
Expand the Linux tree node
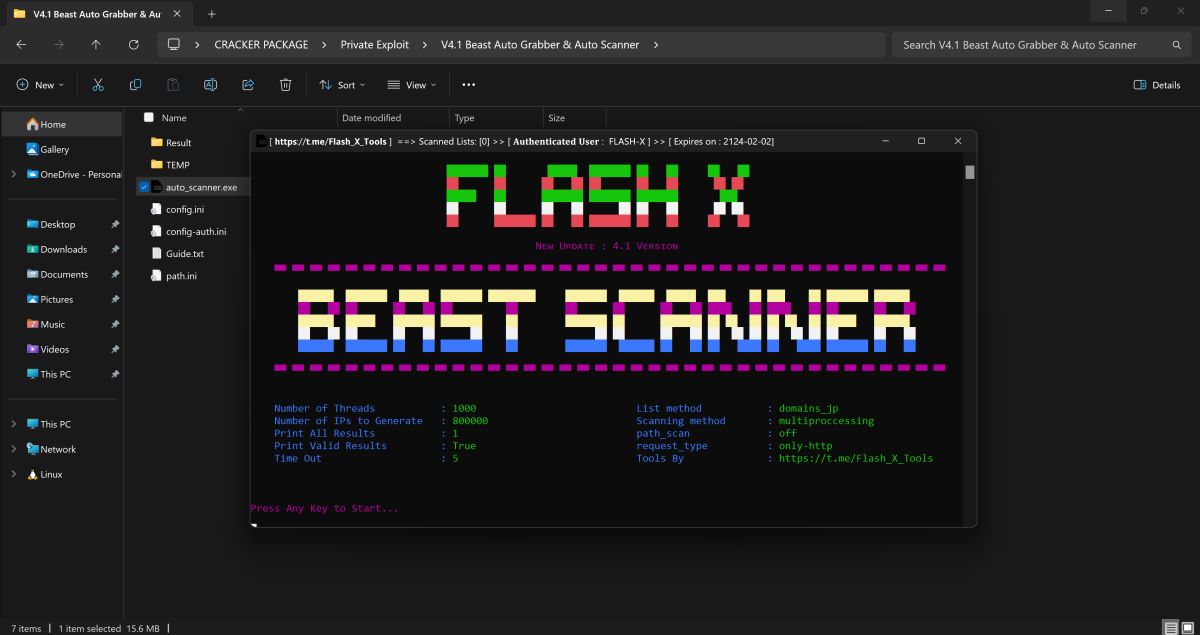pyautogui.click(x=13, y=474)
